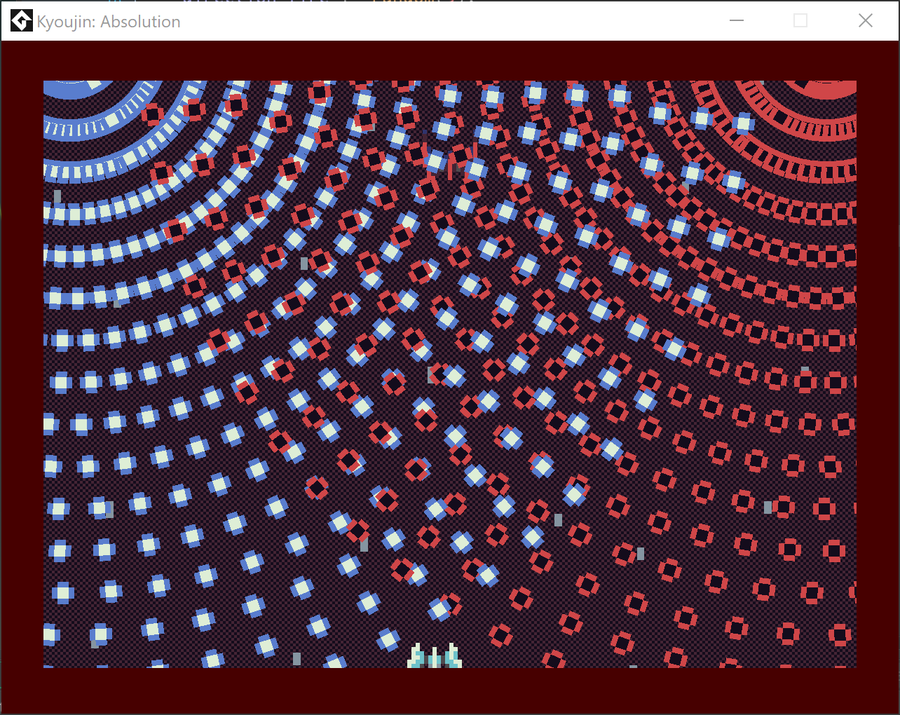Viewport: 900px width, 715px height.
Task: Minimize the Kyoujin: Absolution window
Action: 736,21
